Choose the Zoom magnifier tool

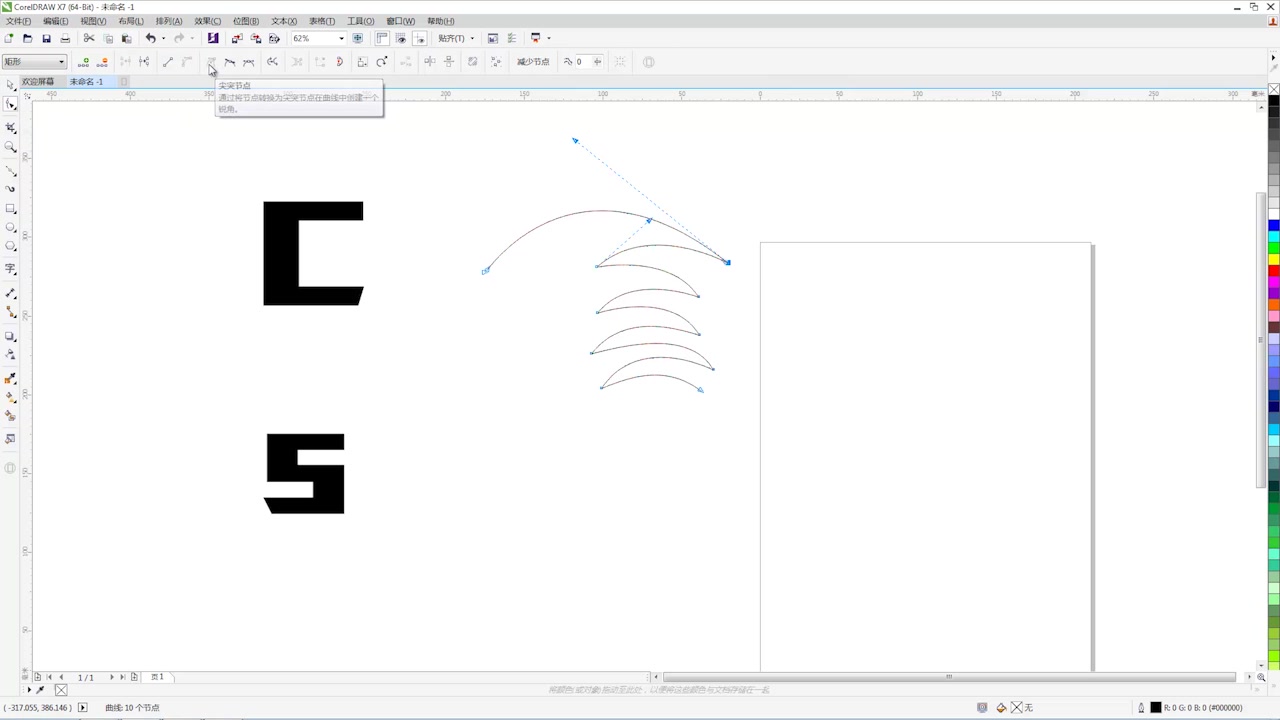click(11, 147)
